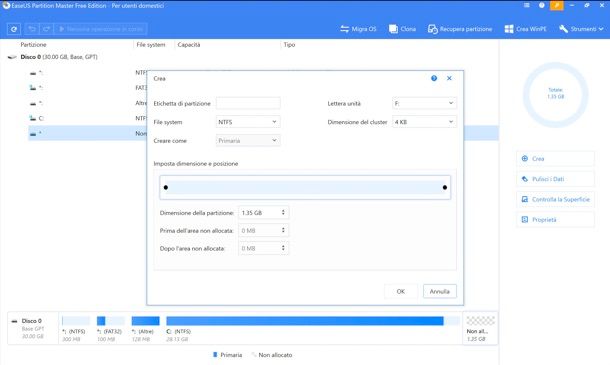
Task: Click the partition size bar area
Action: 305,188
